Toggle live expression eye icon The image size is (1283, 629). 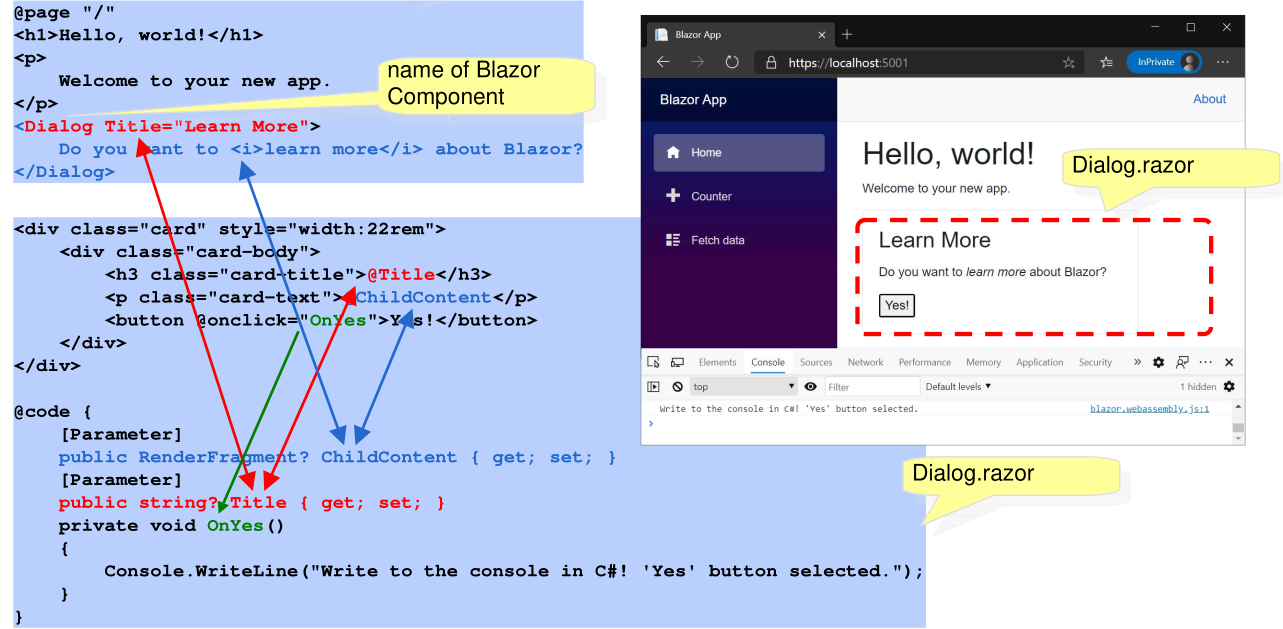(810, 387)
